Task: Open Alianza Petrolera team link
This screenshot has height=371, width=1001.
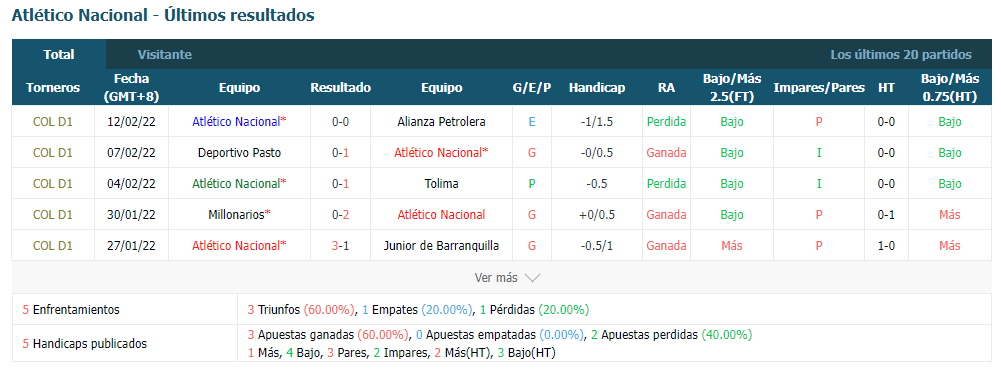Action: pos(441,122)
